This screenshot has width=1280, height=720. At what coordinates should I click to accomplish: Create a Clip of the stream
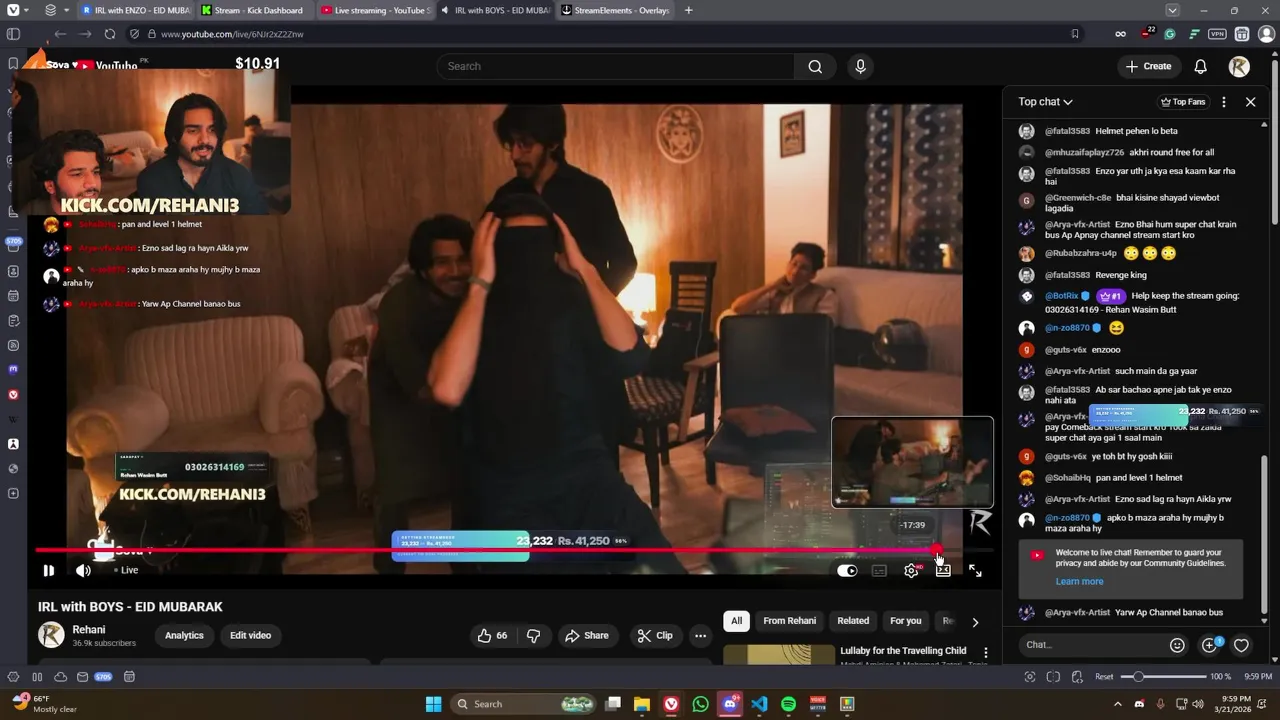pos(655,636)
